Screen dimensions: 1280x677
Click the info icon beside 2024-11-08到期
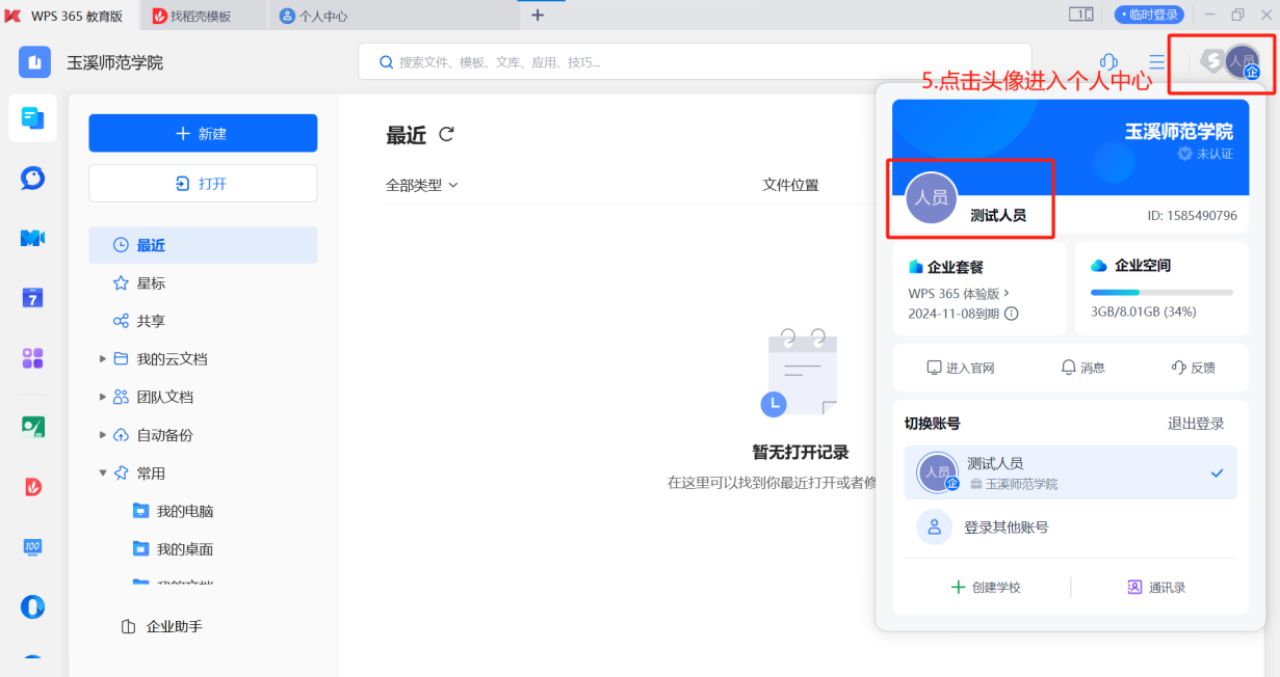pyautogui.click(x=1011, y=313)
